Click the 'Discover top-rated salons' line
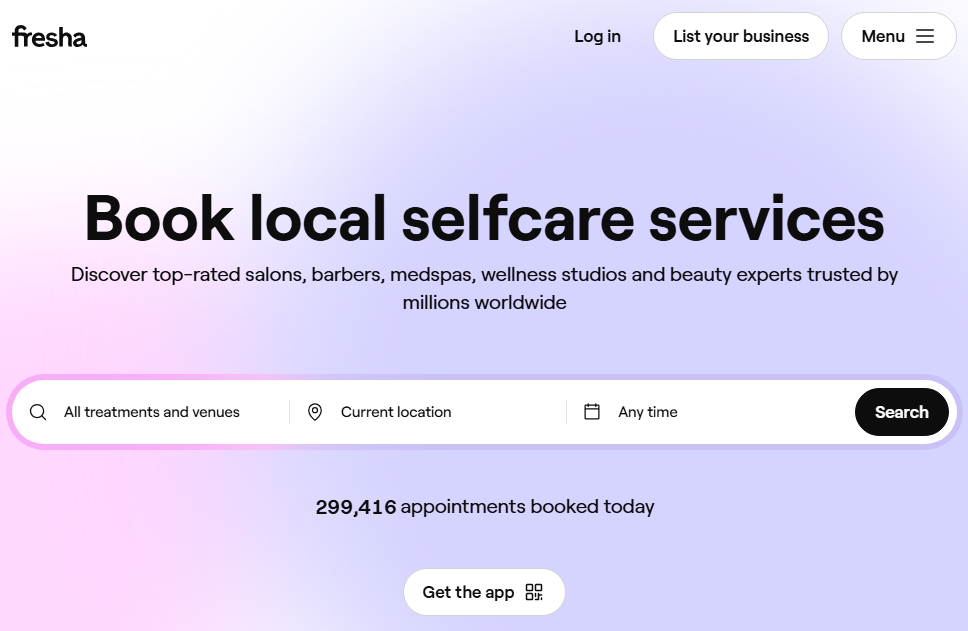The image size is (968, 631). coord(484,274)
